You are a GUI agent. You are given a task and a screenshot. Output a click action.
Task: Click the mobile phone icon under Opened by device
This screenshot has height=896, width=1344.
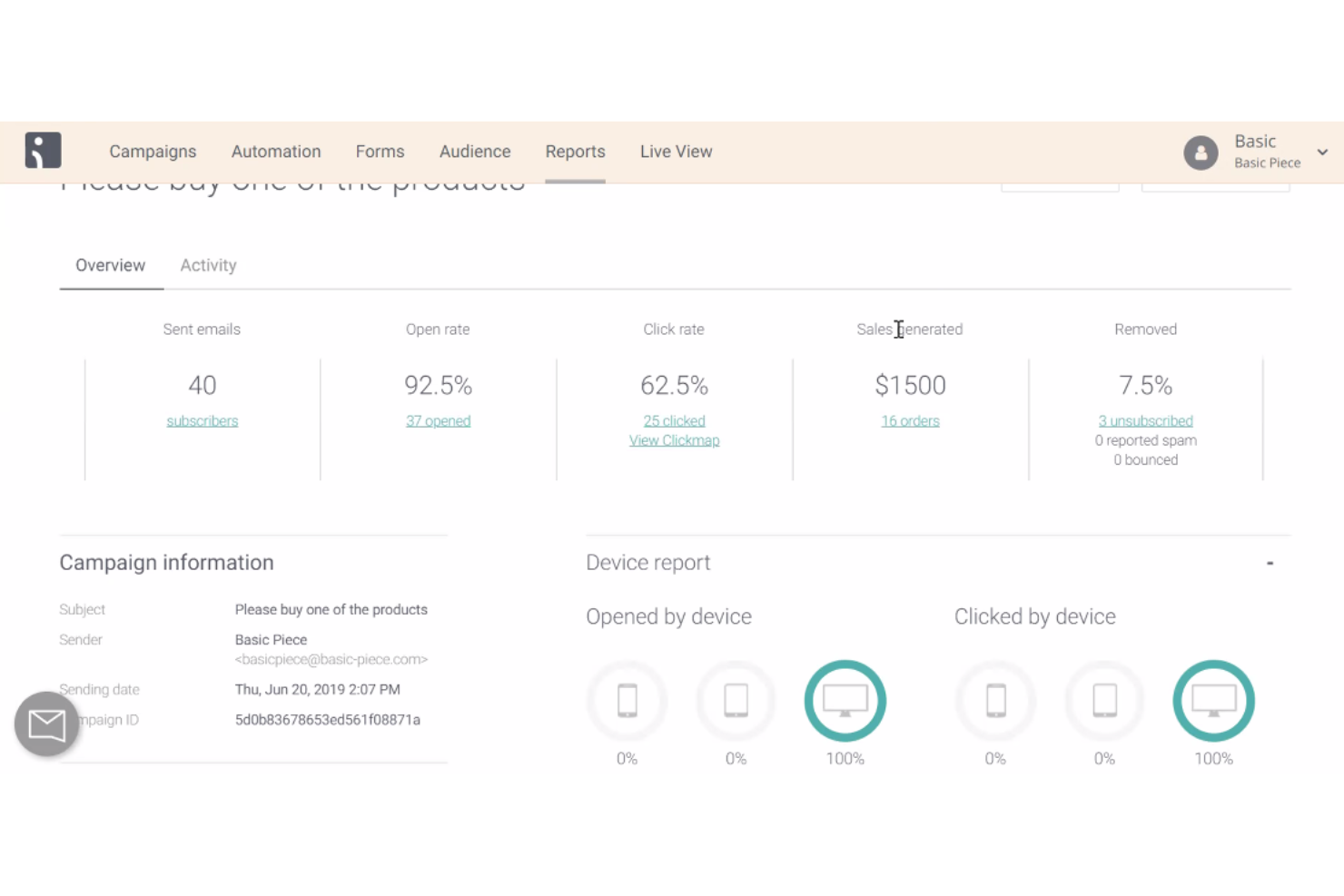coord(628,701)
